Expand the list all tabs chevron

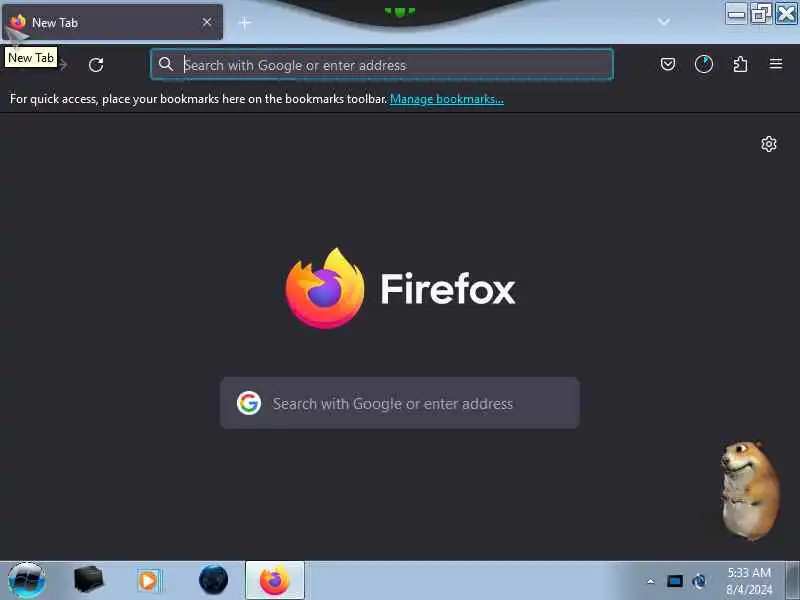pyautogui.click(x=664, y=21)
